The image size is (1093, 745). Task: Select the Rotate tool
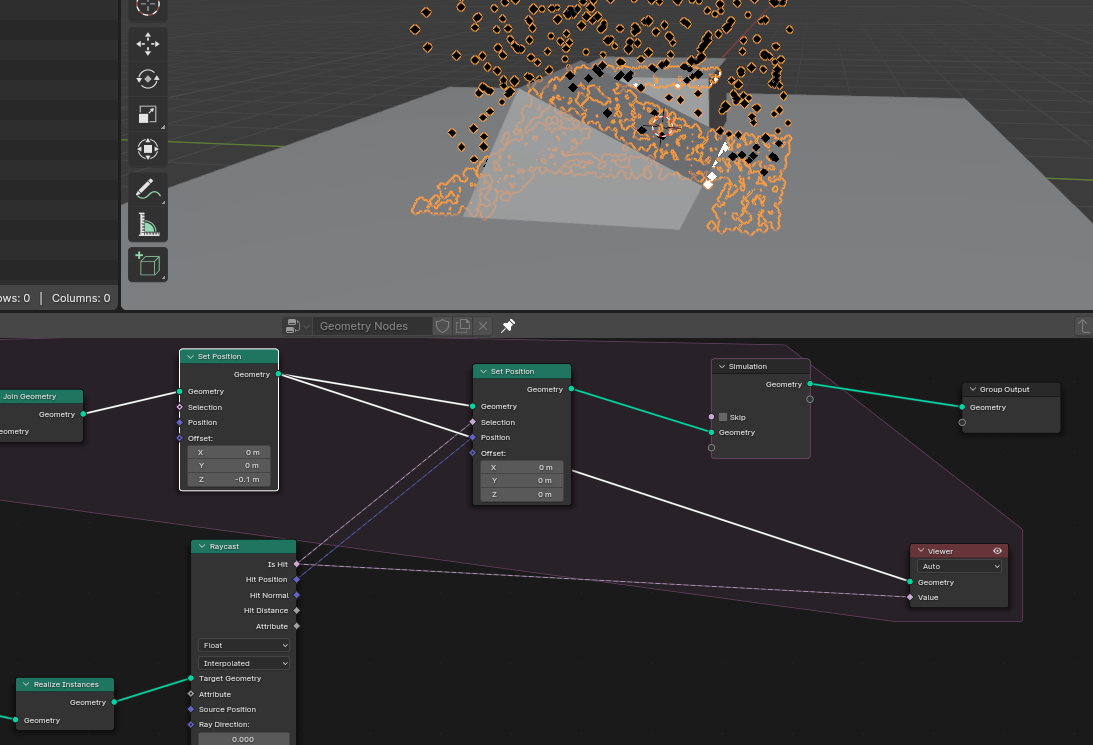coord(148,79)
